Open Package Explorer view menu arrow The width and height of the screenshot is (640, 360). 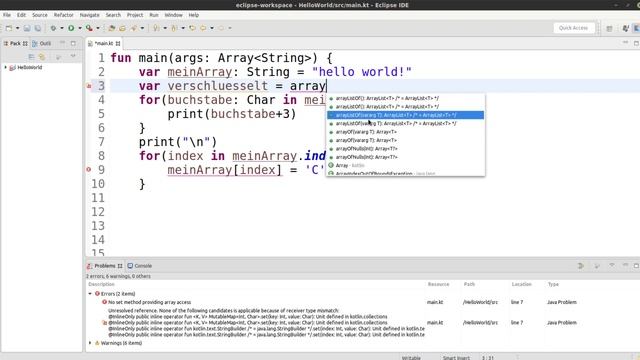73,56
